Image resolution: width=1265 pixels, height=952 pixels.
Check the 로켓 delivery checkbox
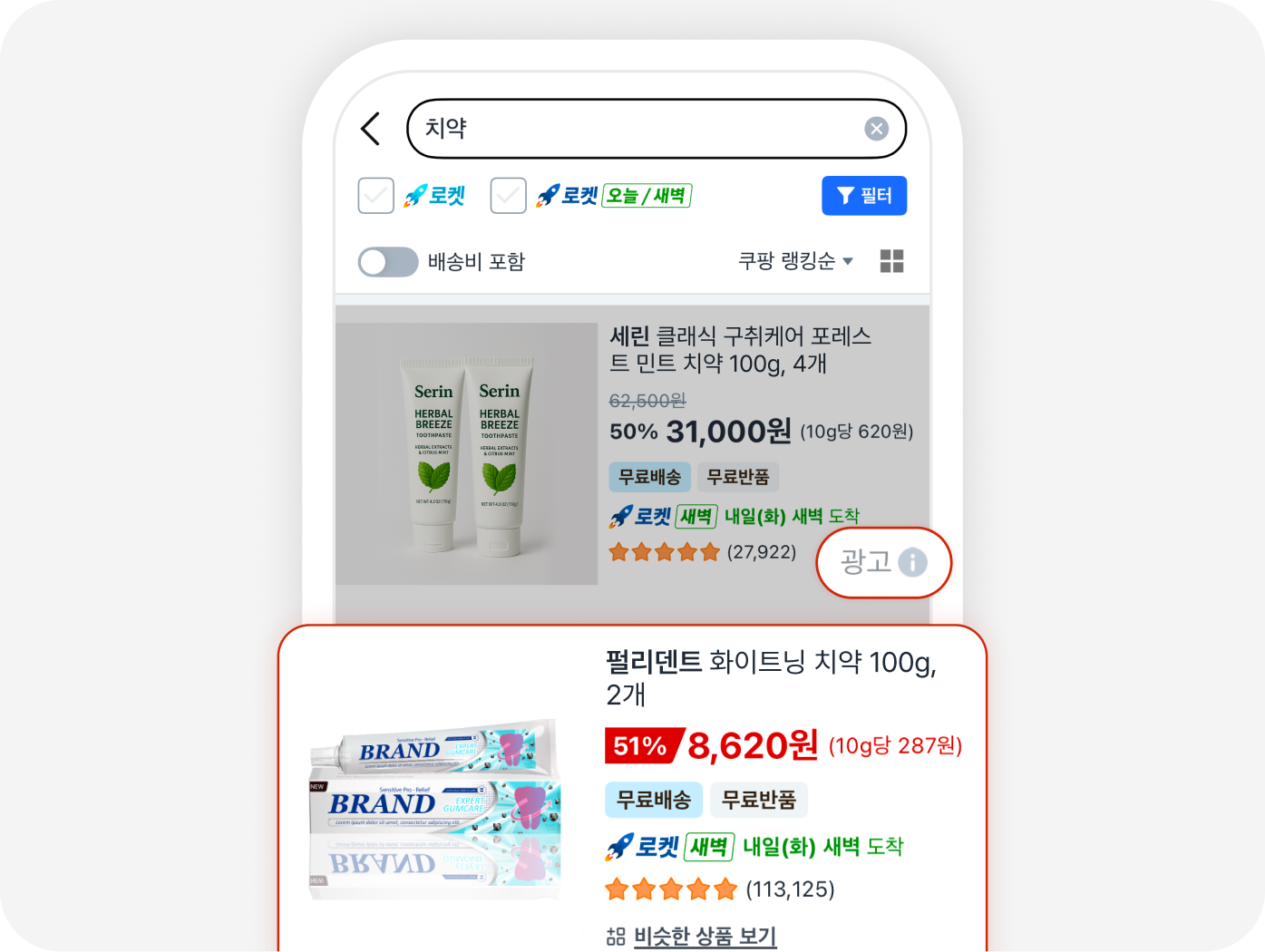[376, 196]
